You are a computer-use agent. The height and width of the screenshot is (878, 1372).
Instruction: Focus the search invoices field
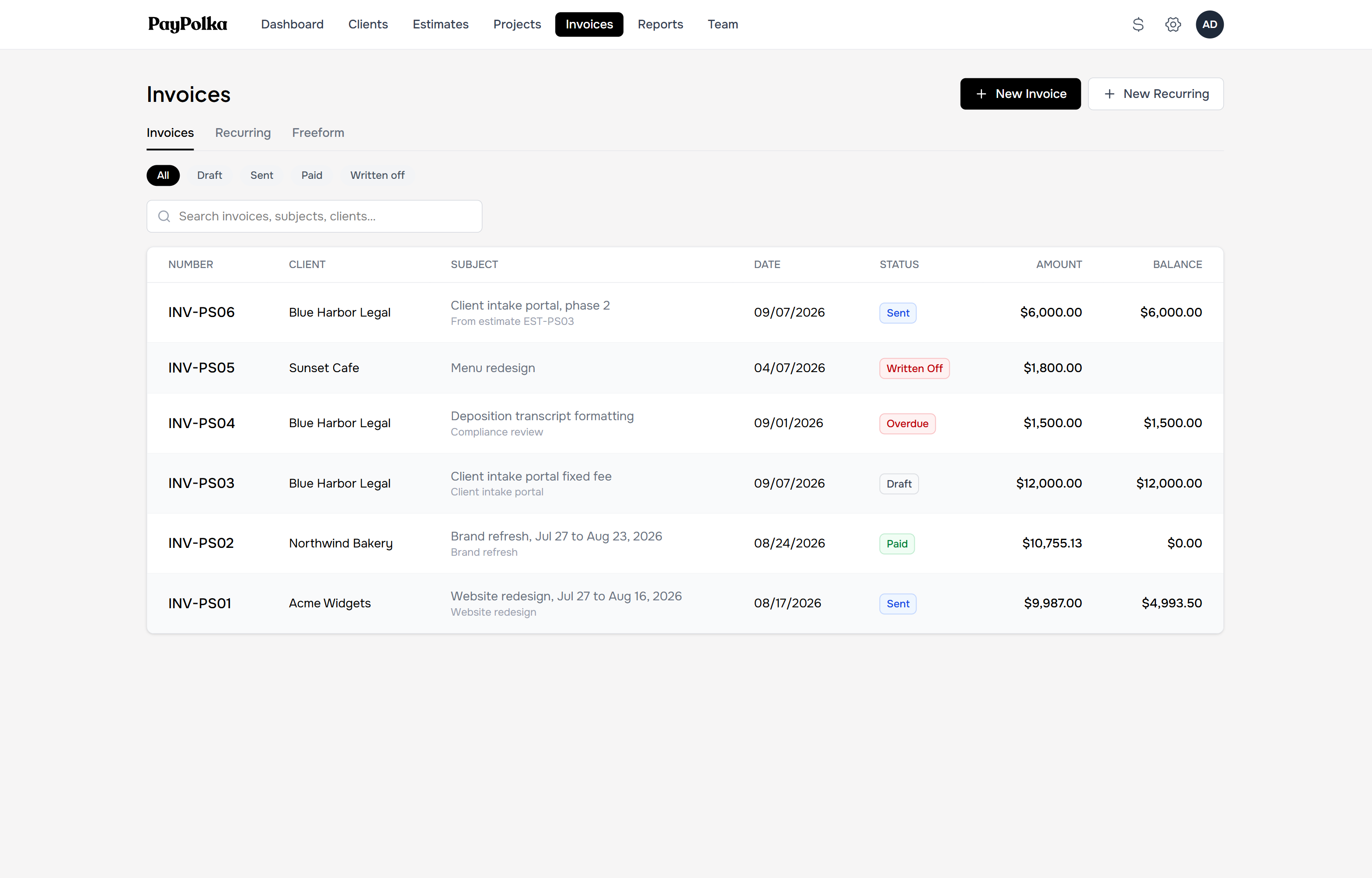314,216
